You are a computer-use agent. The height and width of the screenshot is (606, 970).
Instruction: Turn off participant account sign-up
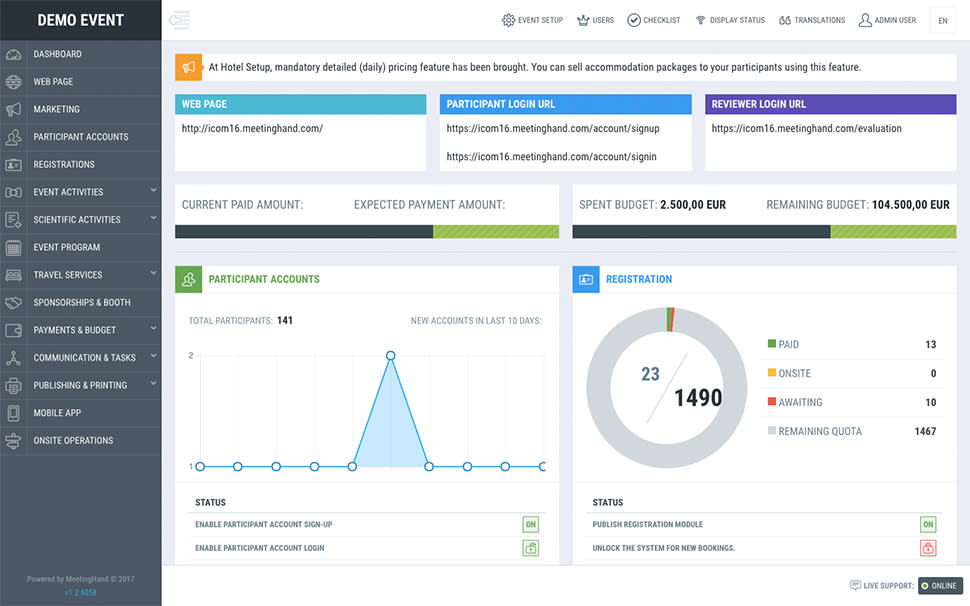pos(530,524)
